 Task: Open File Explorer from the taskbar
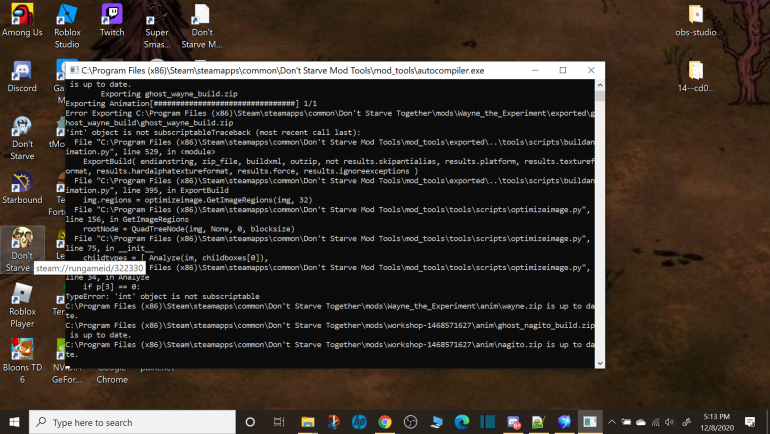pos(307,422)
